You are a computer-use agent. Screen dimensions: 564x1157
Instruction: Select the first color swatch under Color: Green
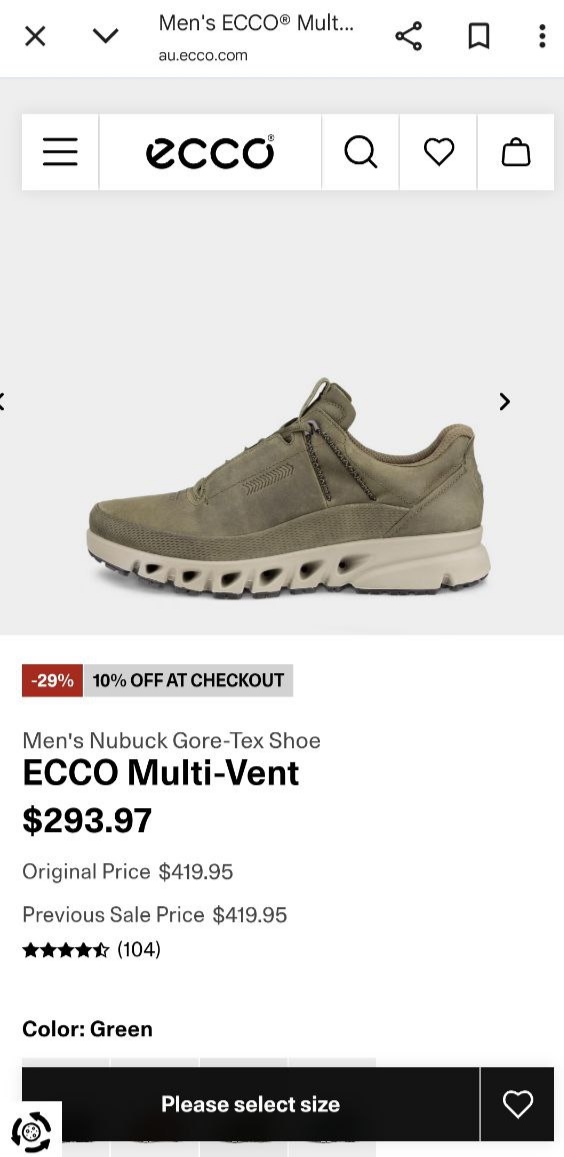tap(66, 1063)
